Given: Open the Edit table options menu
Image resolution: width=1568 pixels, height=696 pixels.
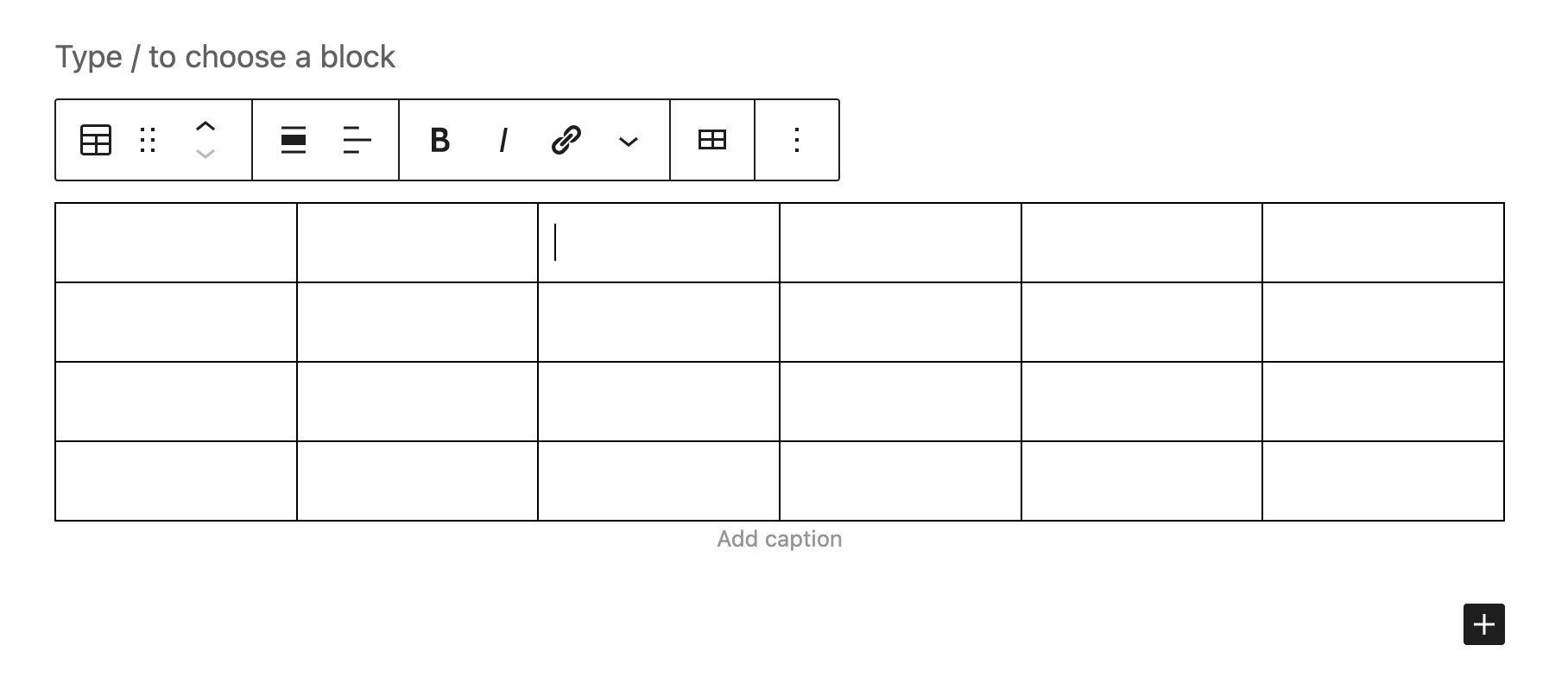Looking at the screenshot, I should pos(712,140).
